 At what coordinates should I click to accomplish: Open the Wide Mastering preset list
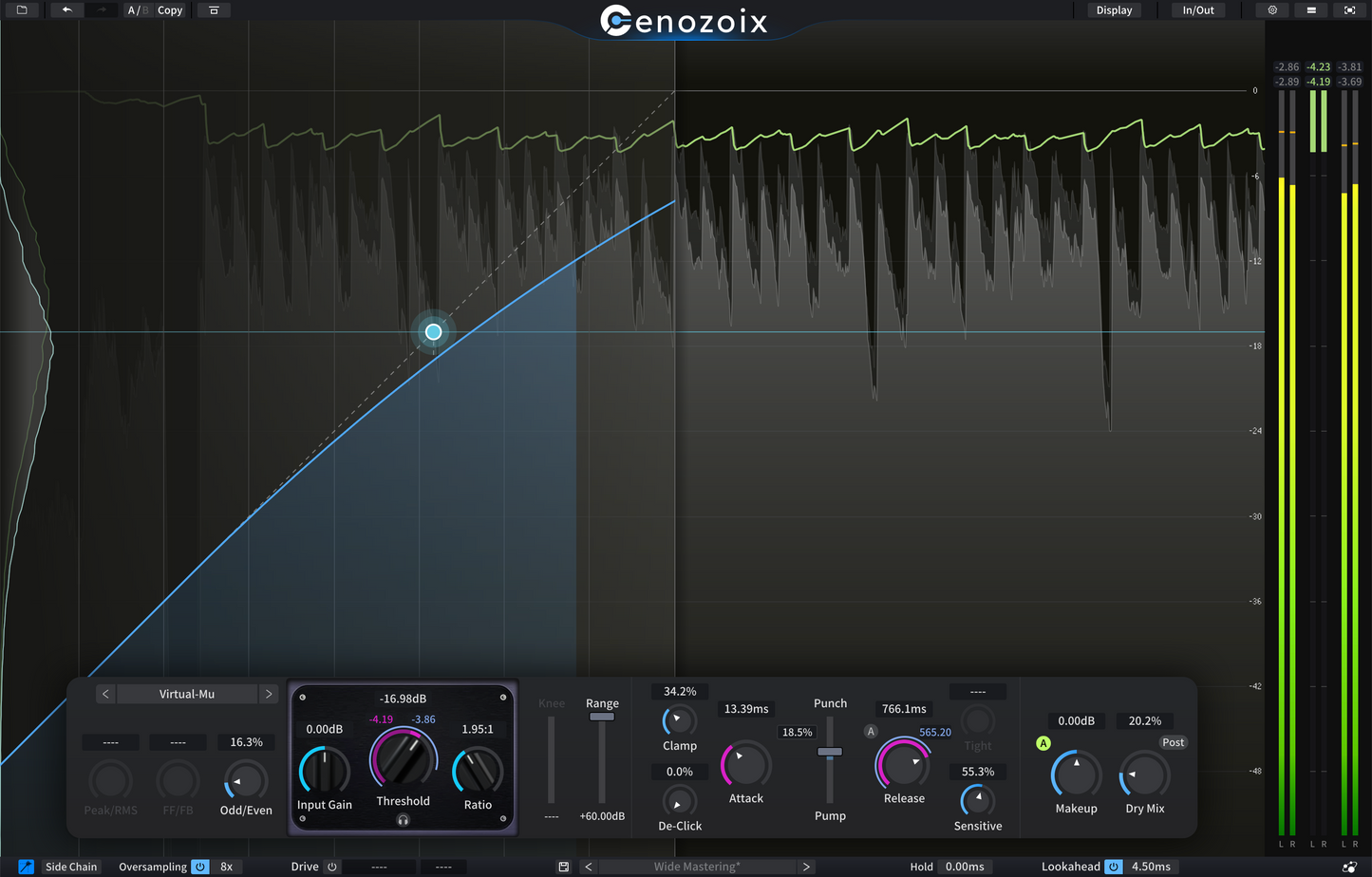click(696, 866)
